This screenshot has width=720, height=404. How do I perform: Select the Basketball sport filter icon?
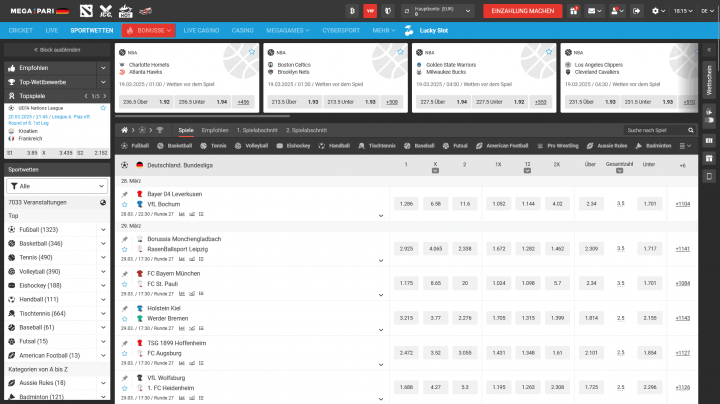160,146
